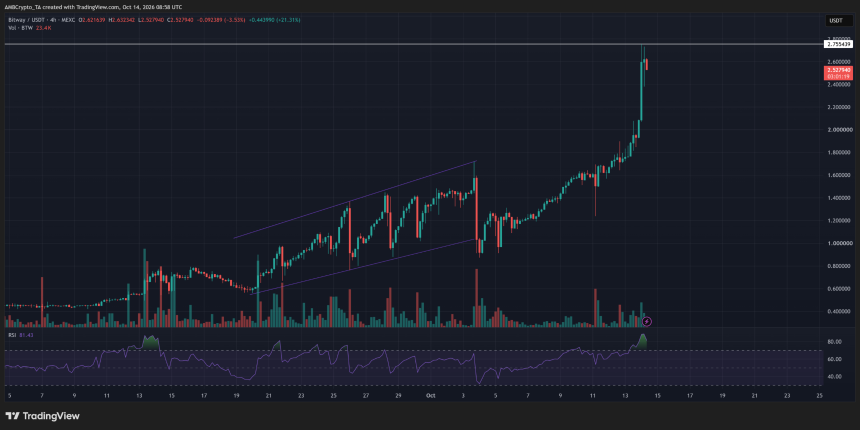This screenshot has width=860, height=430.
Task: Select the upper purple channel trendline
Action: (x=354, y=200)
